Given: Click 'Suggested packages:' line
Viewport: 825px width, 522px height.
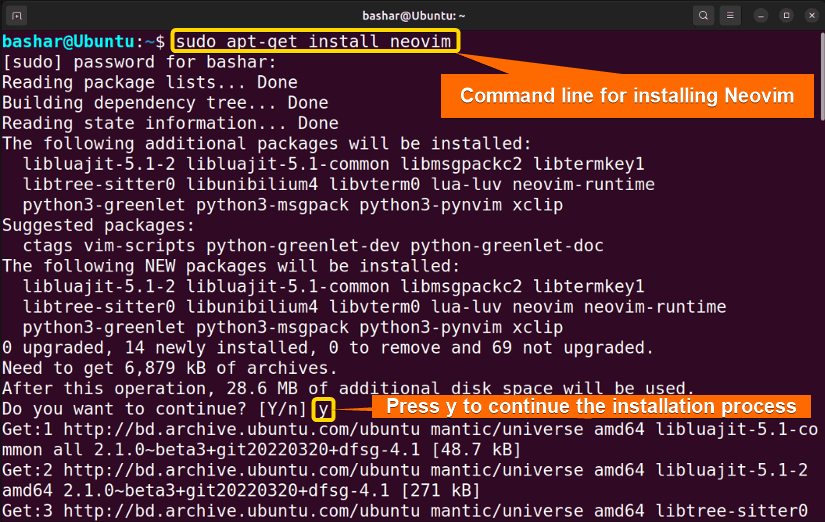Looking at the screenshot, I should tap(98, 225).
